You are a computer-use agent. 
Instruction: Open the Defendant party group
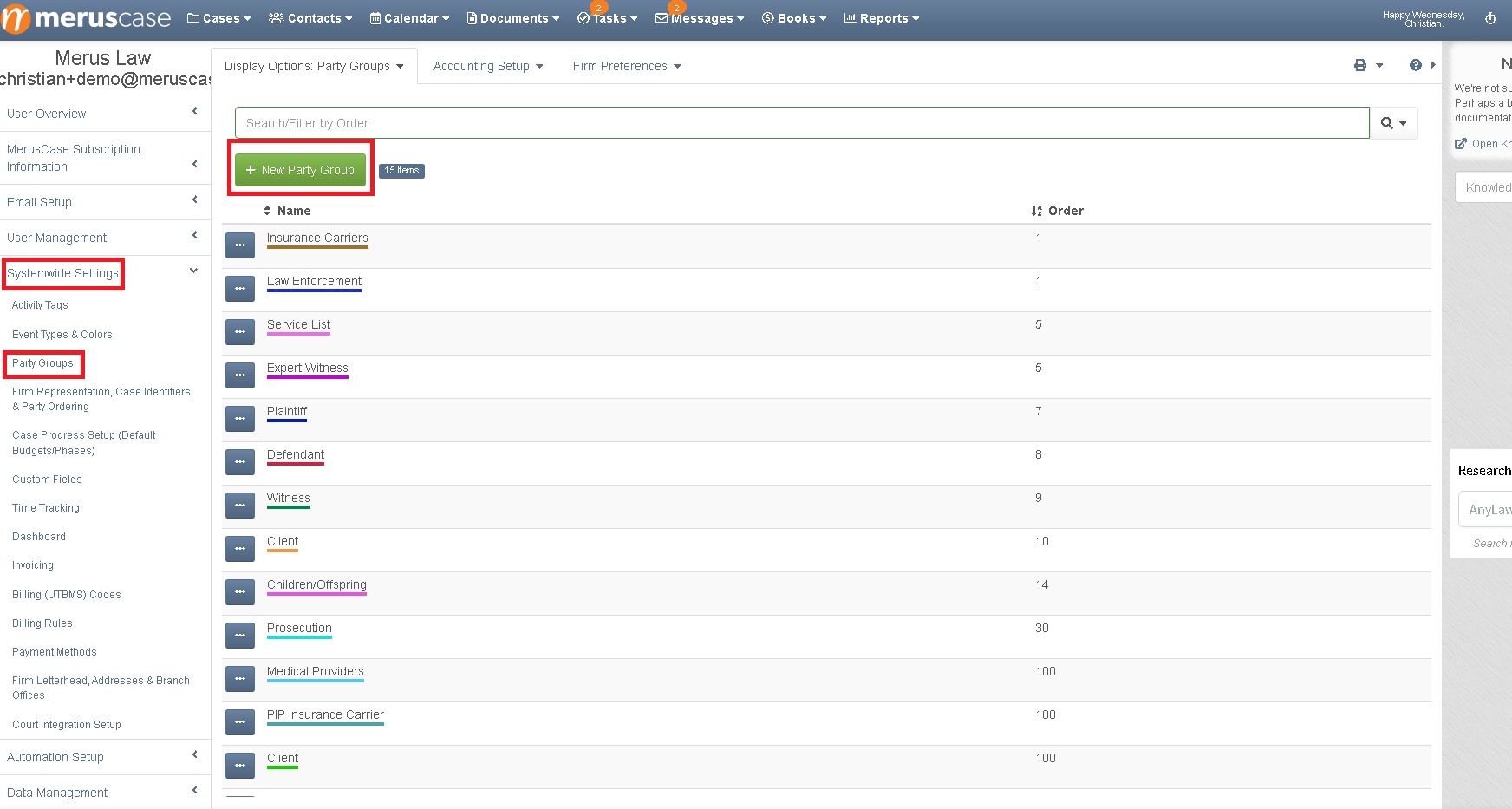[x=296, y=454]
